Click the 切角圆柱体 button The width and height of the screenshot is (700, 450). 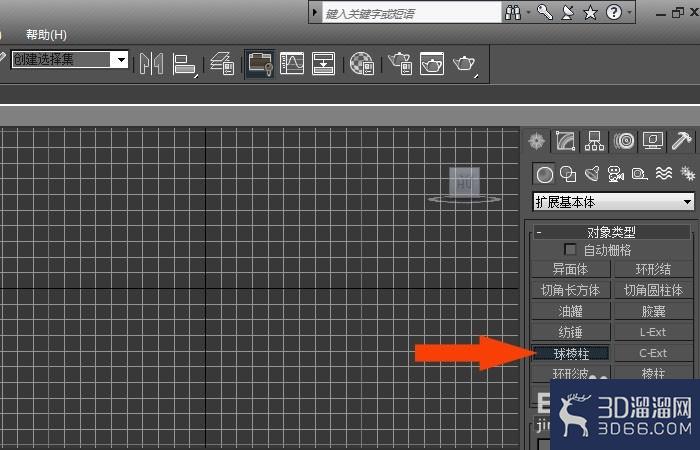pos(653,290)
